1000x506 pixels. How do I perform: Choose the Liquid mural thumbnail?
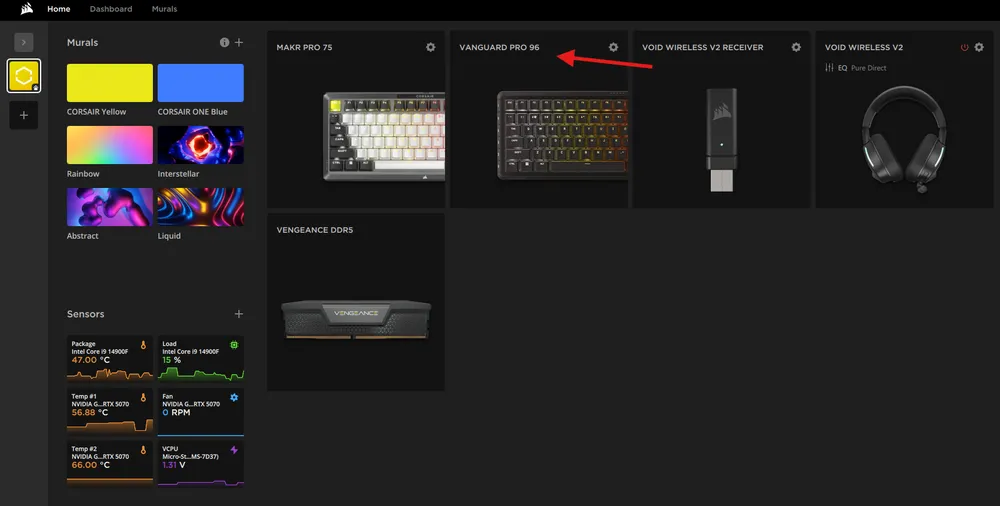coord(200,207)
